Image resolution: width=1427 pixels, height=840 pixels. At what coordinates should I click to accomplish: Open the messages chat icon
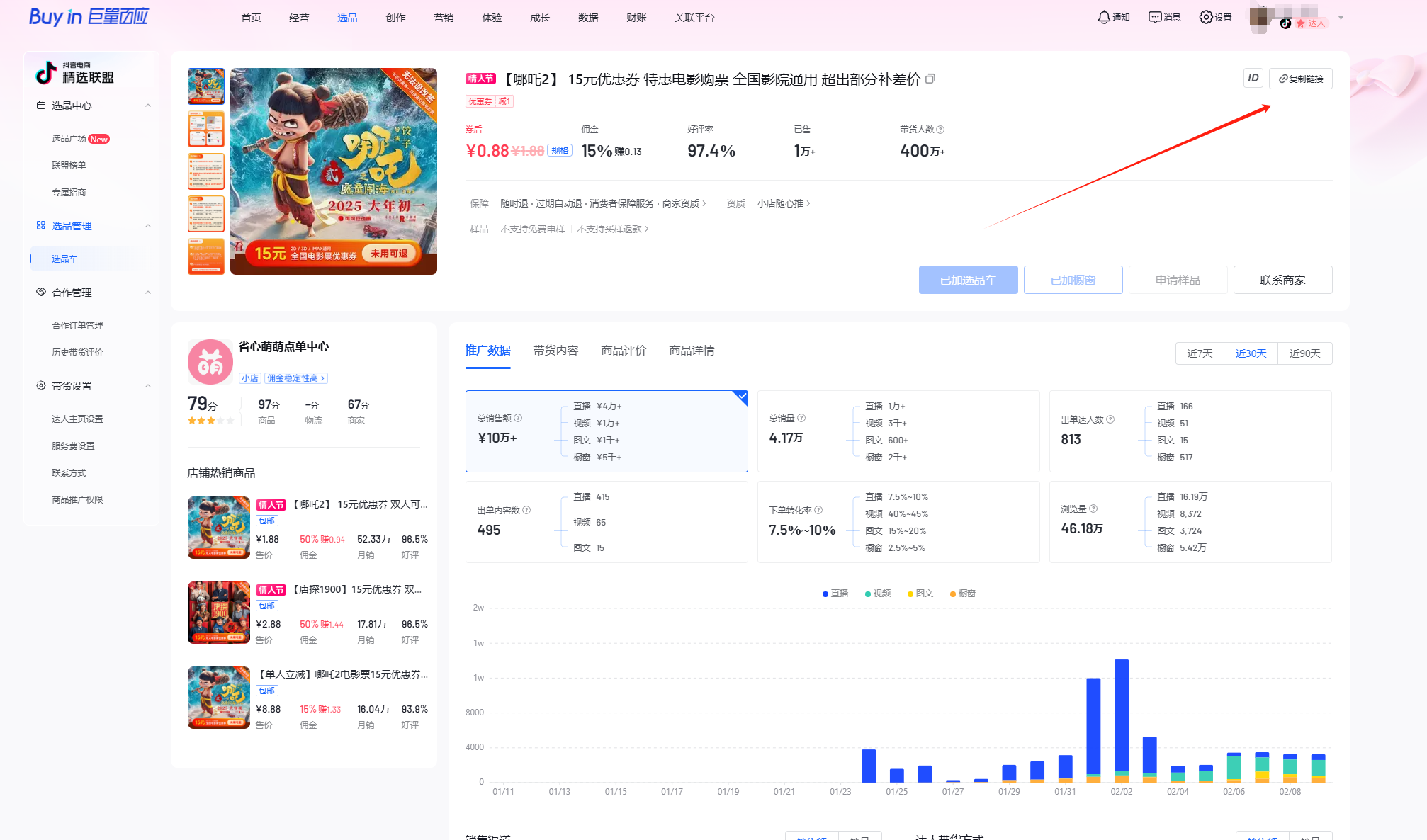coord(1155,17)
